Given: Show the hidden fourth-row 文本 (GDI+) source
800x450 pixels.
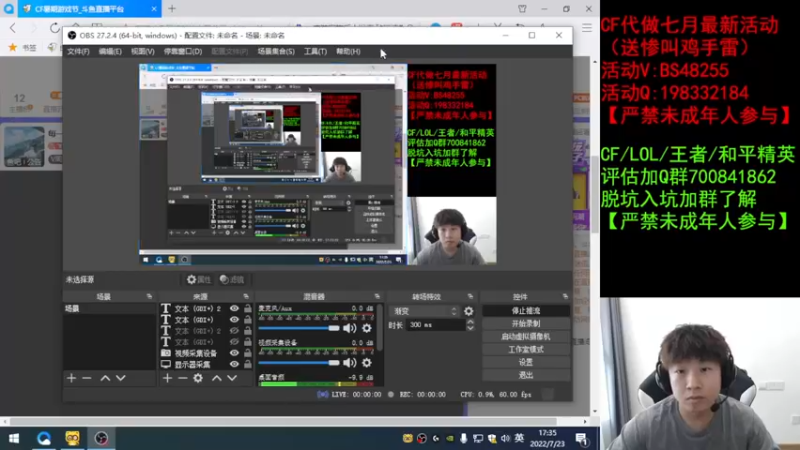Looking at the screenshot, I should point(234,342).
